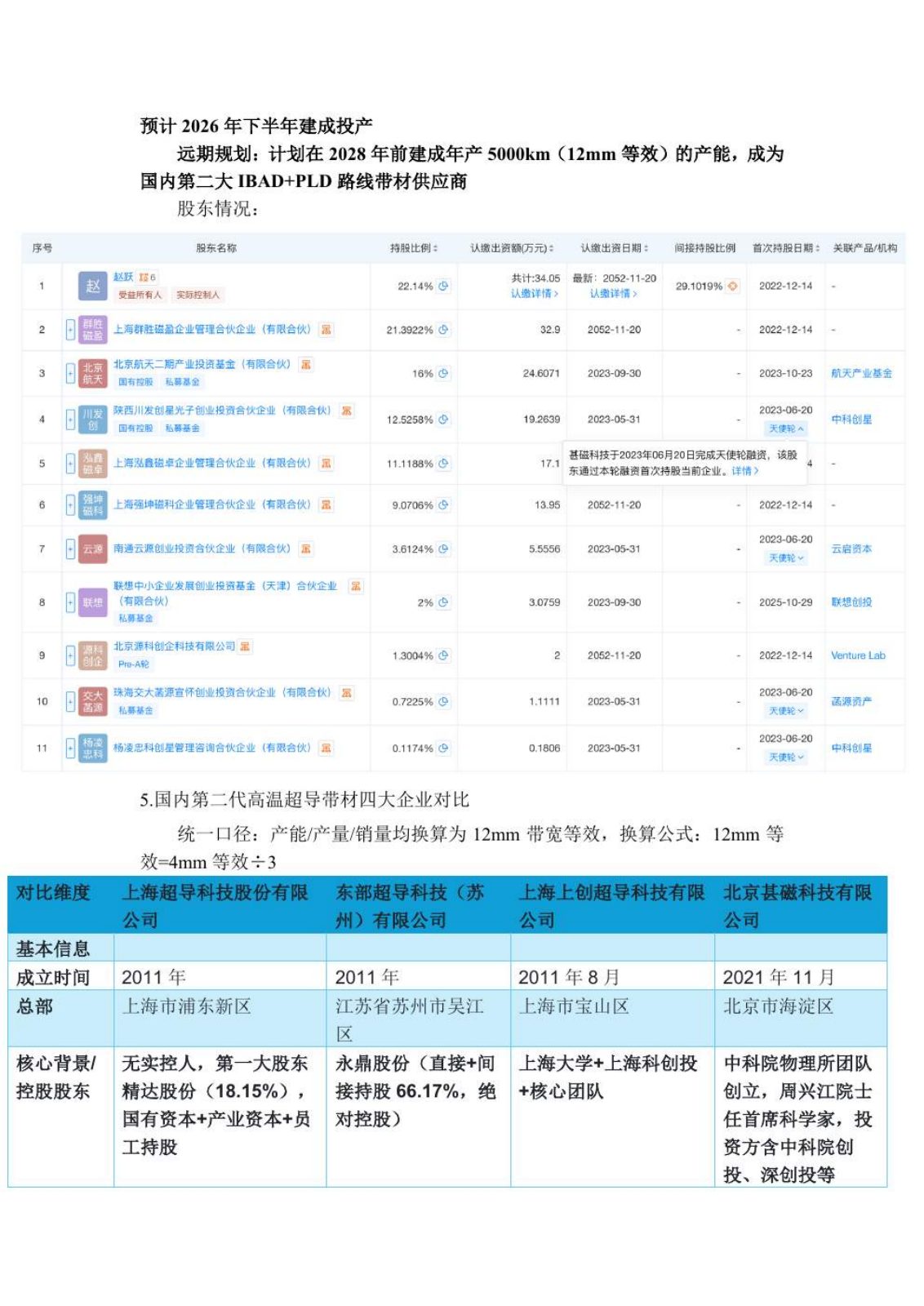Open 航天产业基金 related institution link

coord(861,373)
